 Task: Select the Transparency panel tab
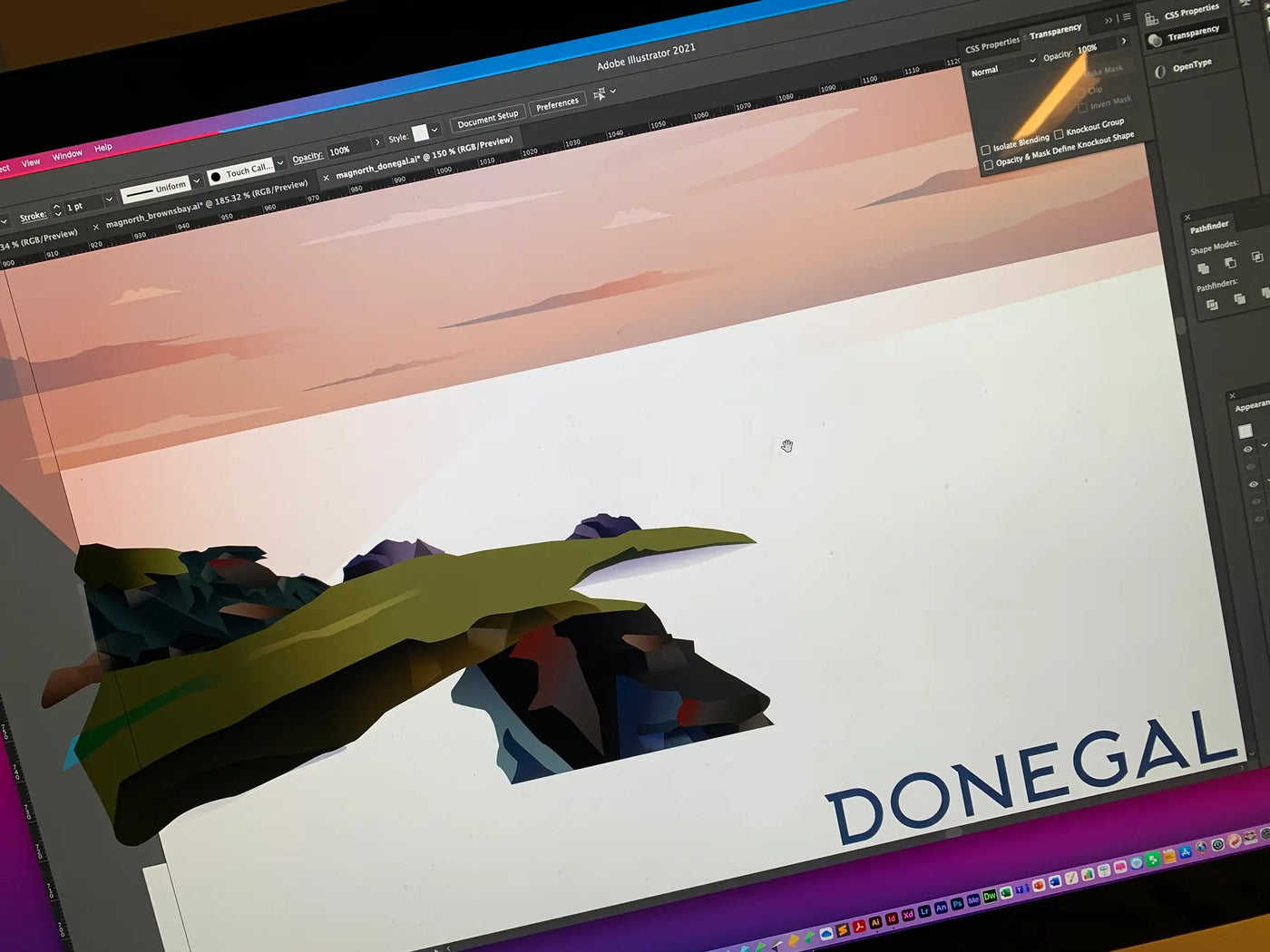click(1056, 33)
